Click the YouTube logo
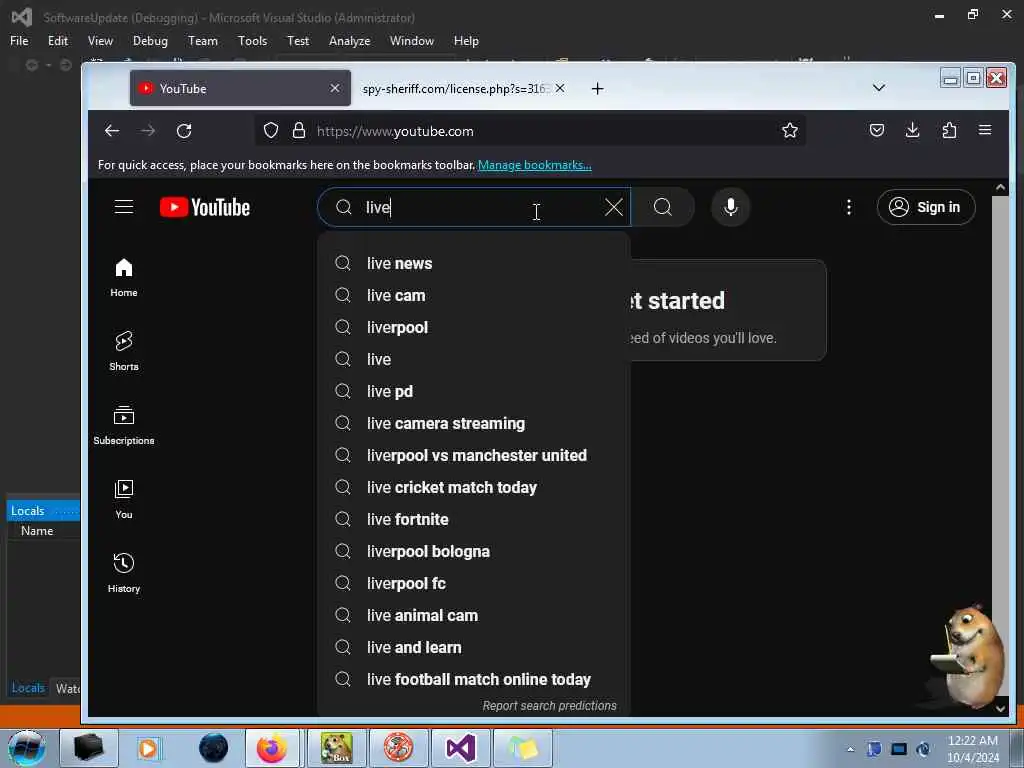 [204, 207]
